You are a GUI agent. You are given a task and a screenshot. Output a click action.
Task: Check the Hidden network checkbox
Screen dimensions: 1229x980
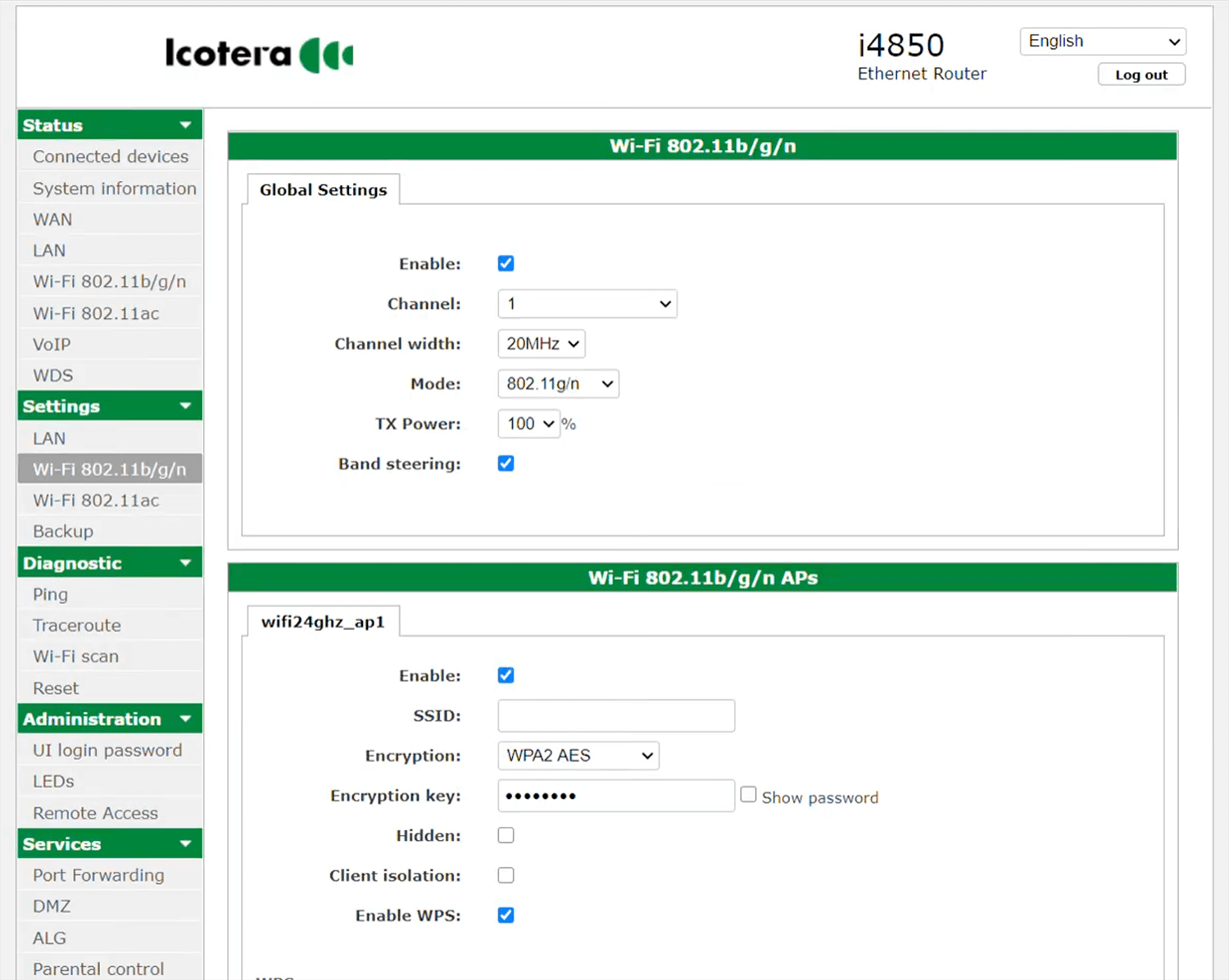(x=506, y=836)
